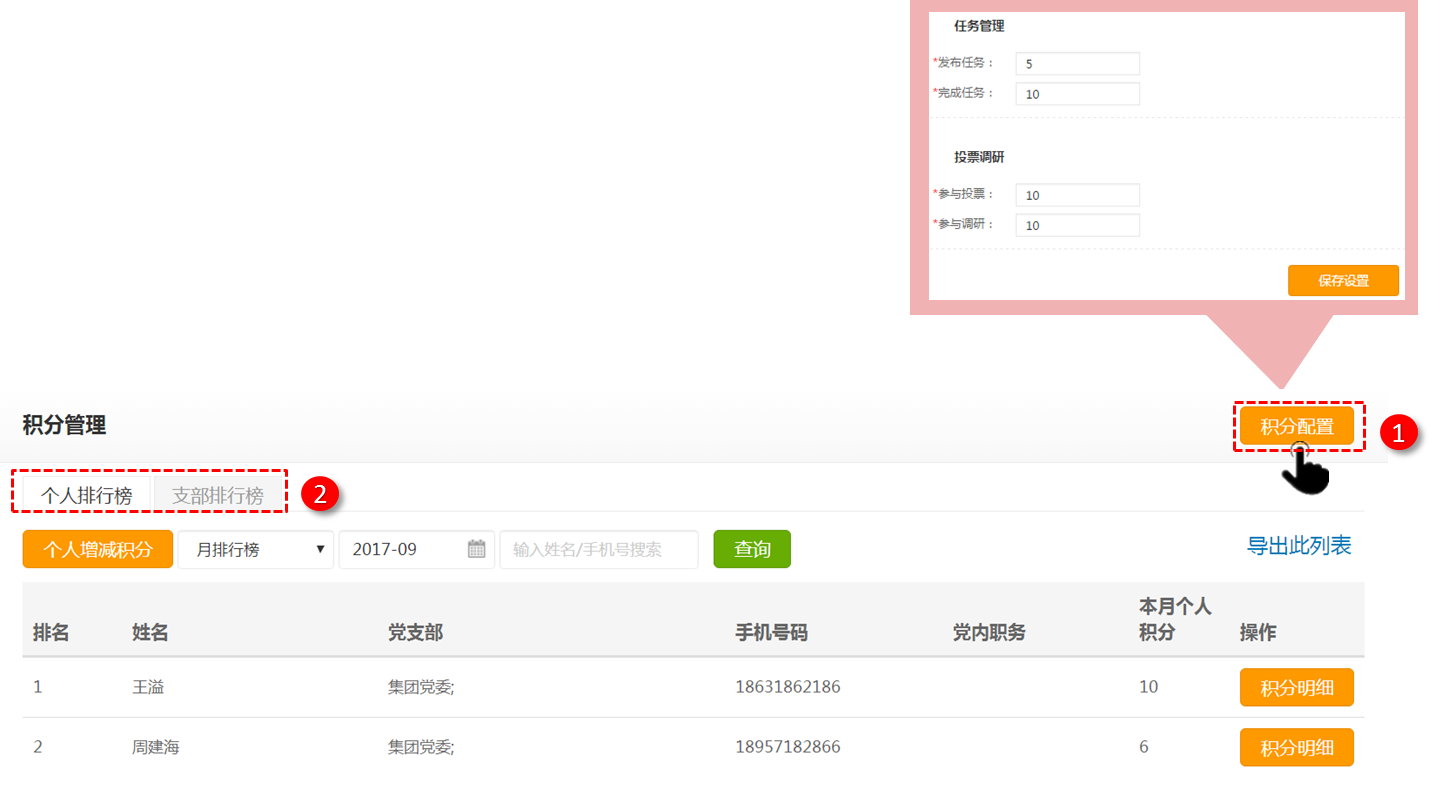
Task: Open the 月排行榜 ranking dropdown
Action: tap(255, 549)
